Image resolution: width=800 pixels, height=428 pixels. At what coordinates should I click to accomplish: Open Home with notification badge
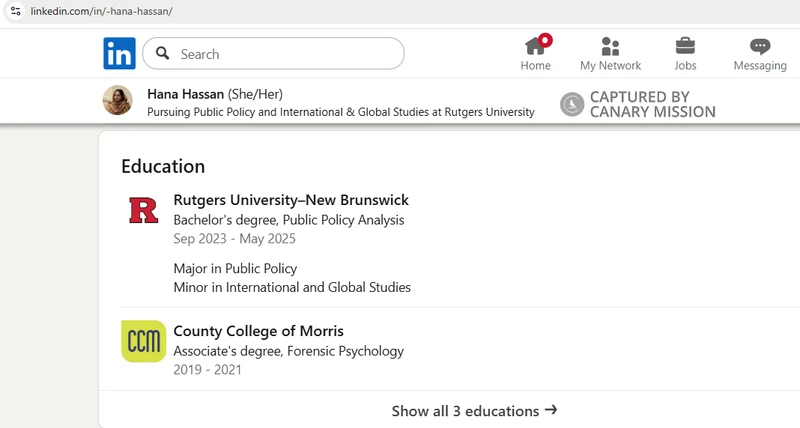pos(536,45)
